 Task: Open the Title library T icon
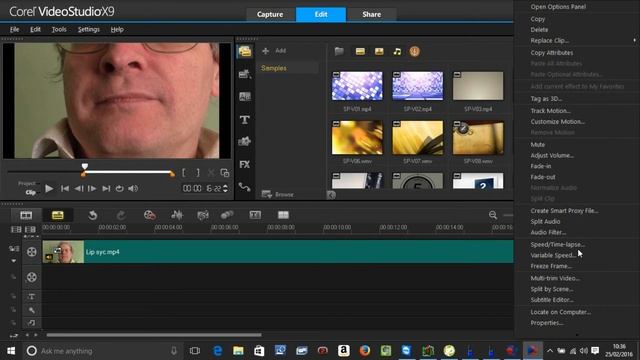[x=244, y=120]
